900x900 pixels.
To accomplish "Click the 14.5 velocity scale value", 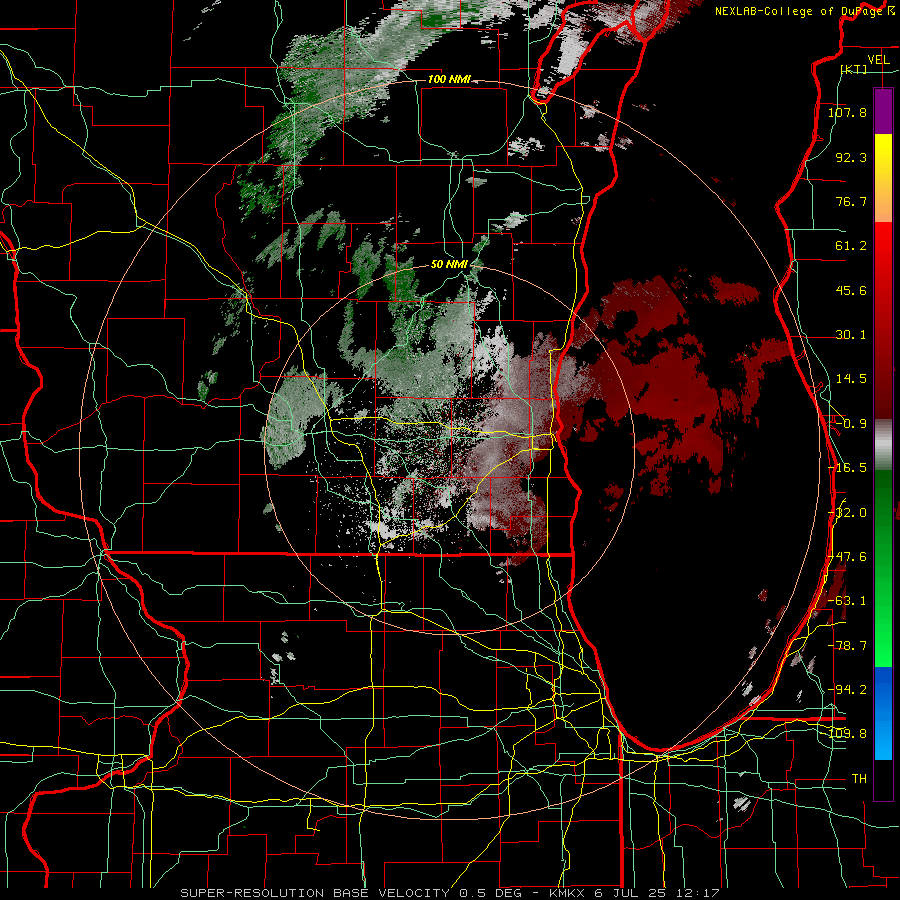I will [851, 379].
